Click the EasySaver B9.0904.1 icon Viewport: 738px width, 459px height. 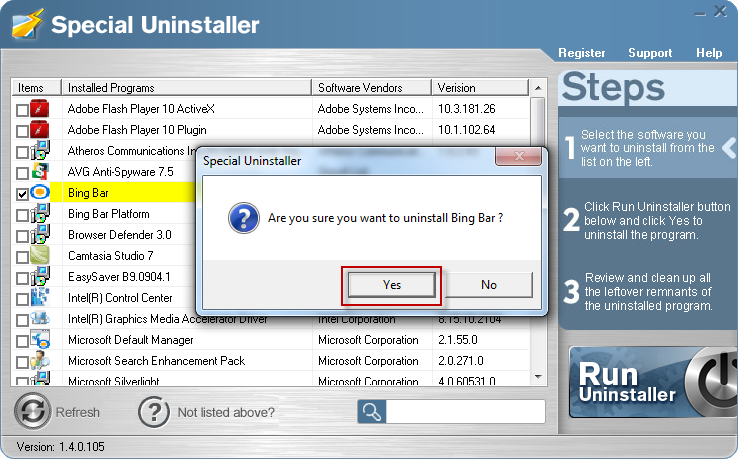pyautogui.click(x=40, y=276)
